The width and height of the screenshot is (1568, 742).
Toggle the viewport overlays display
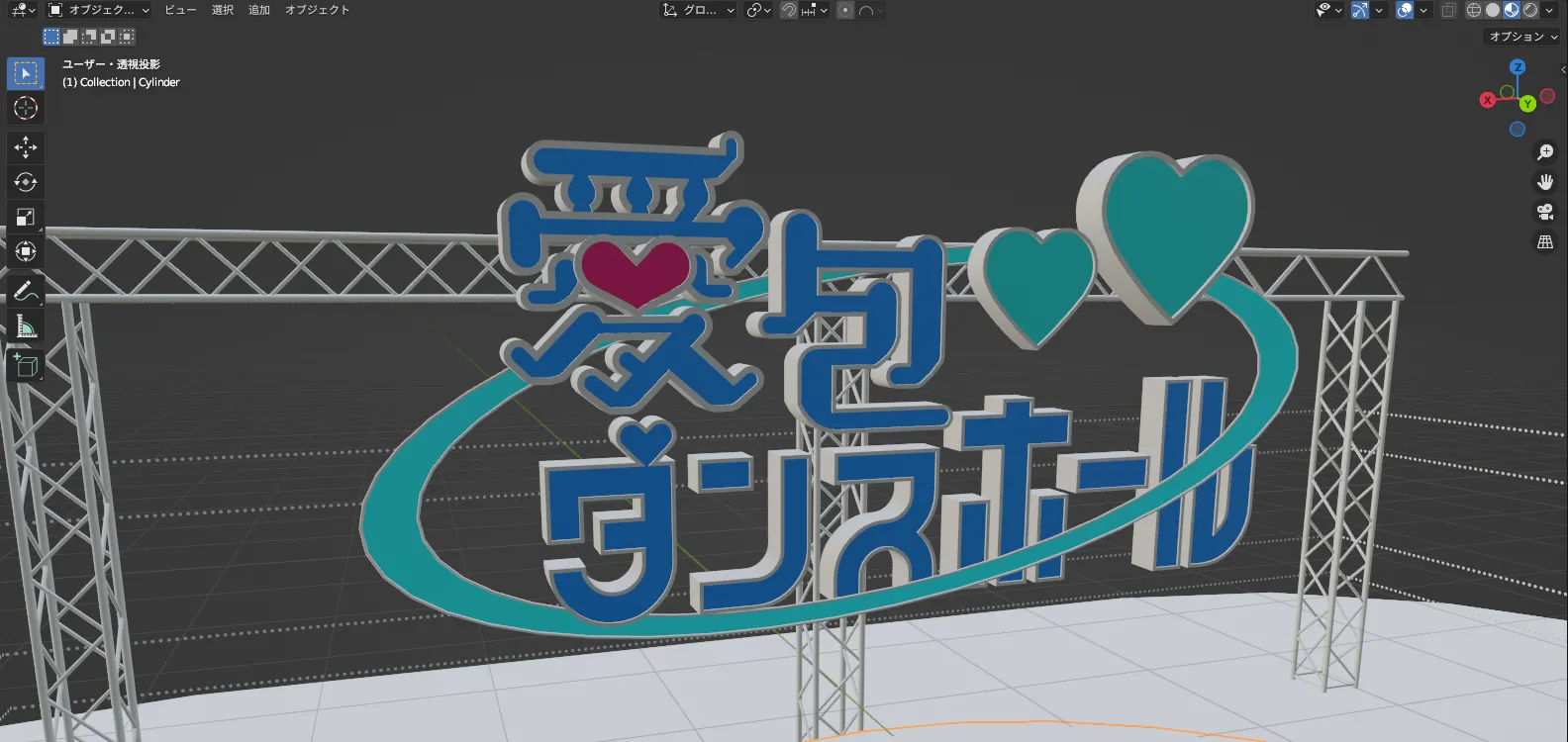pos(1405,10)
